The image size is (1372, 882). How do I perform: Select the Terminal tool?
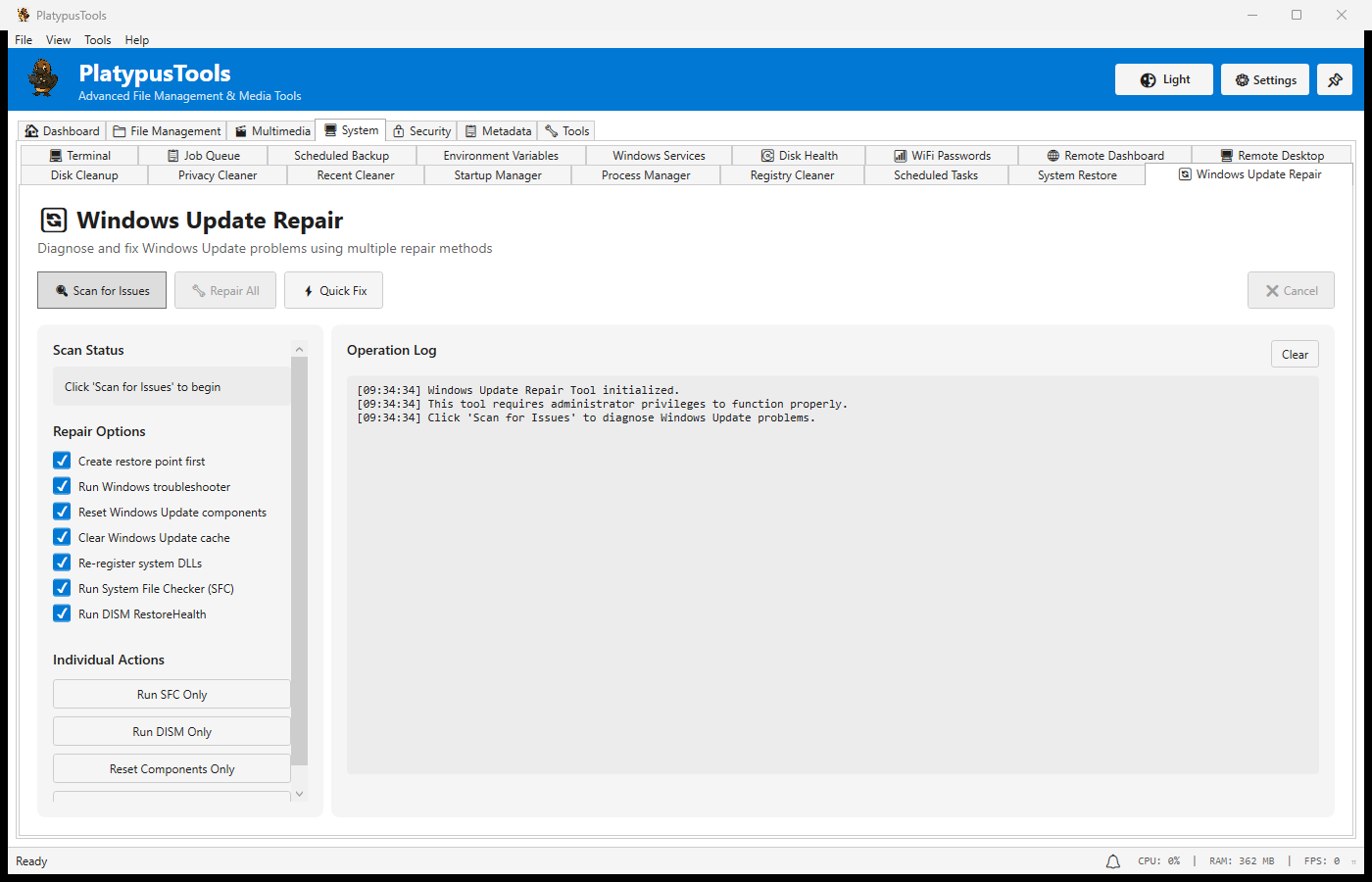[83, 155]
